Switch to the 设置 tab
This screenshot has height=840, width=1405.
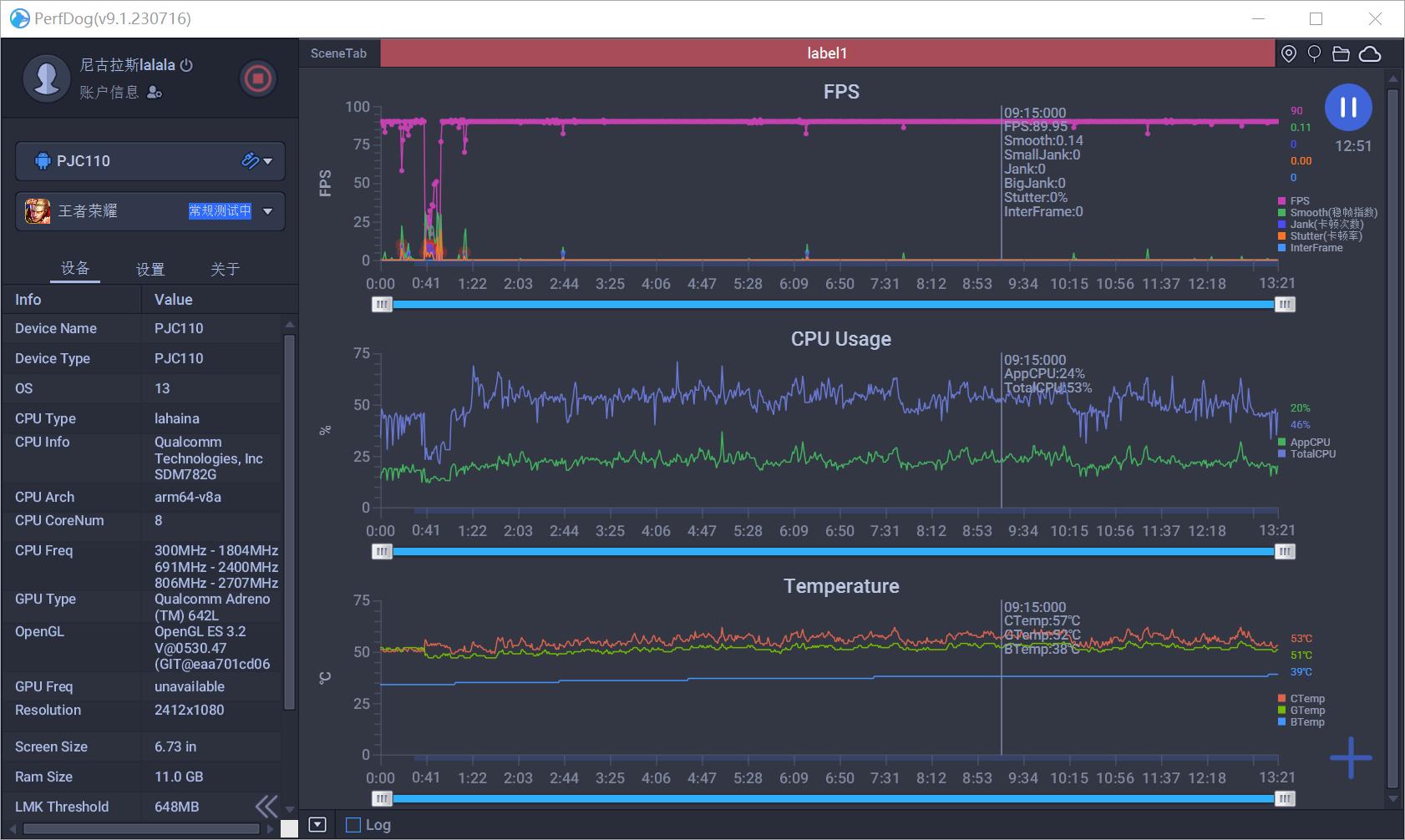pyautogui.click(x=150, y=269)
